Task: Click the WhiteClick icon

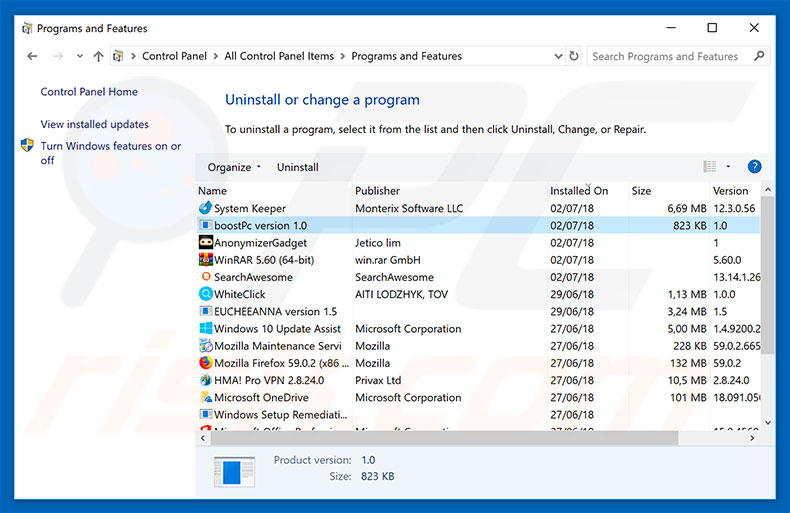Action: (206, 294)
